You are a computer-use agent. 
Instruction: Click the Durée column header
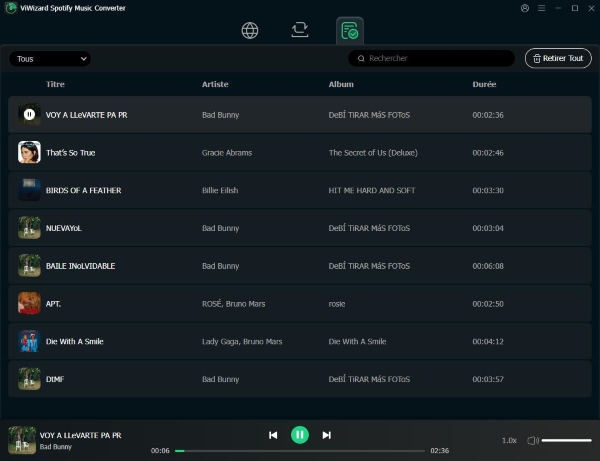point(484,84)
